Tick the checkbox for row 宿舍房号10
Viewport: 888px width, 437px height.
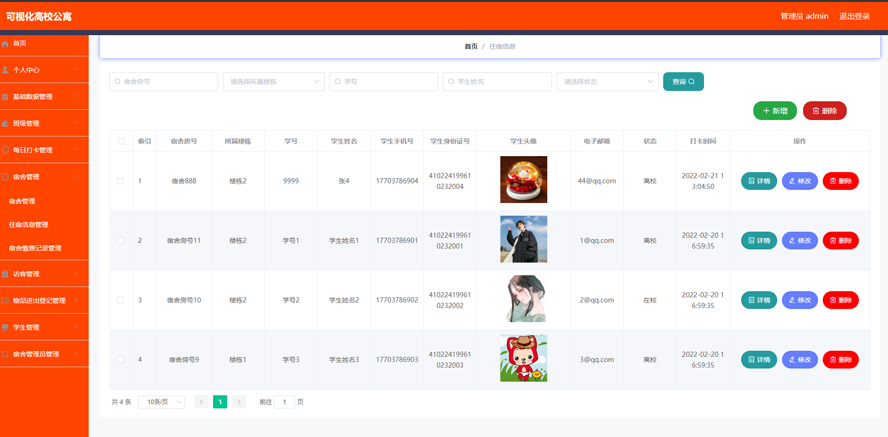120,300
